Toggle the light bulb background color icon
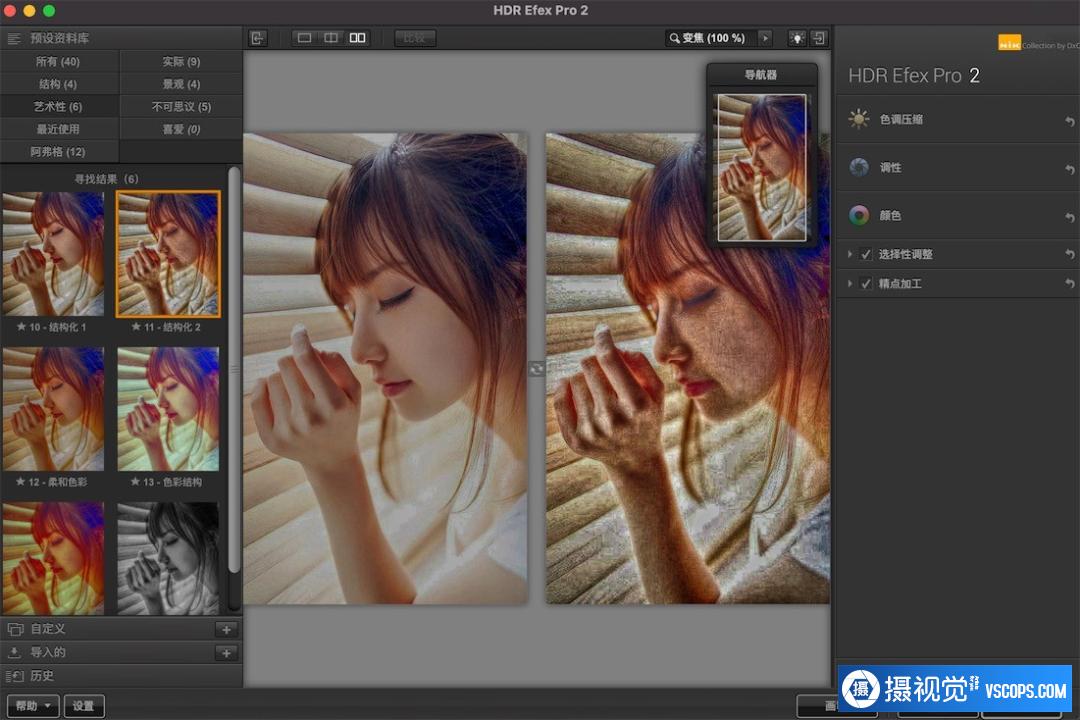This screenshot has height=720, width=1080. pyautogui.click(x=797, y=38)
